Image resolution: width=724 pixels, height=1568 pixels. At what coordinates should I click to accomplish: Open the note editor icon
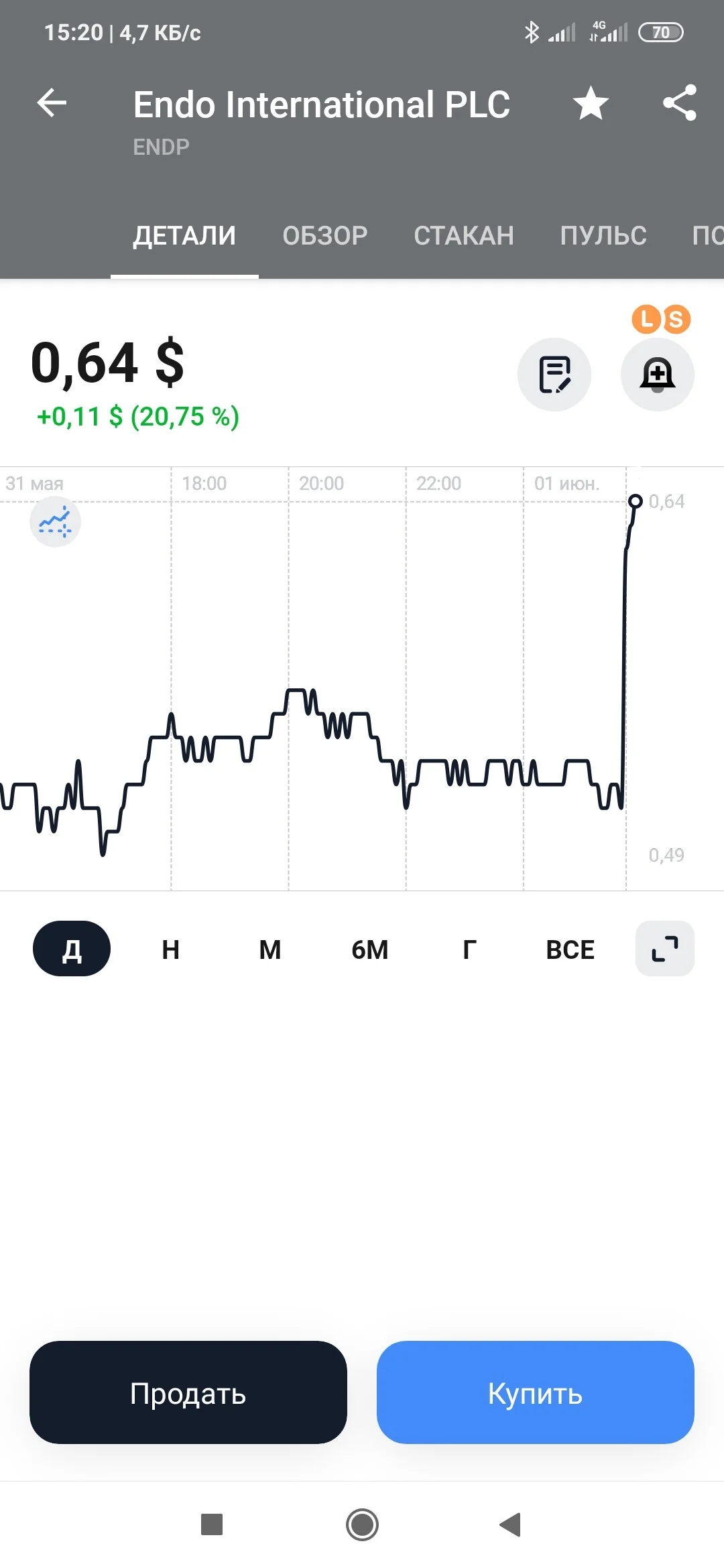point(554,375)
